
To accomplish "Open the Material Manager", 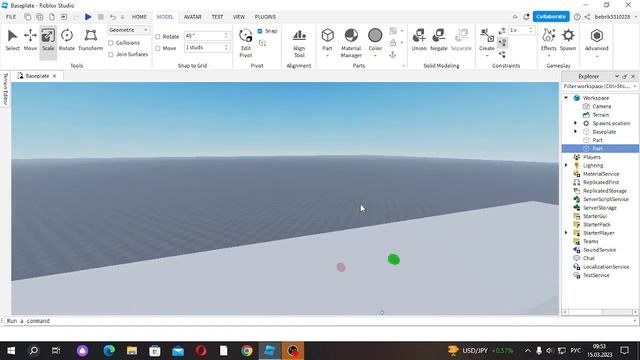I will click(351, 43).
